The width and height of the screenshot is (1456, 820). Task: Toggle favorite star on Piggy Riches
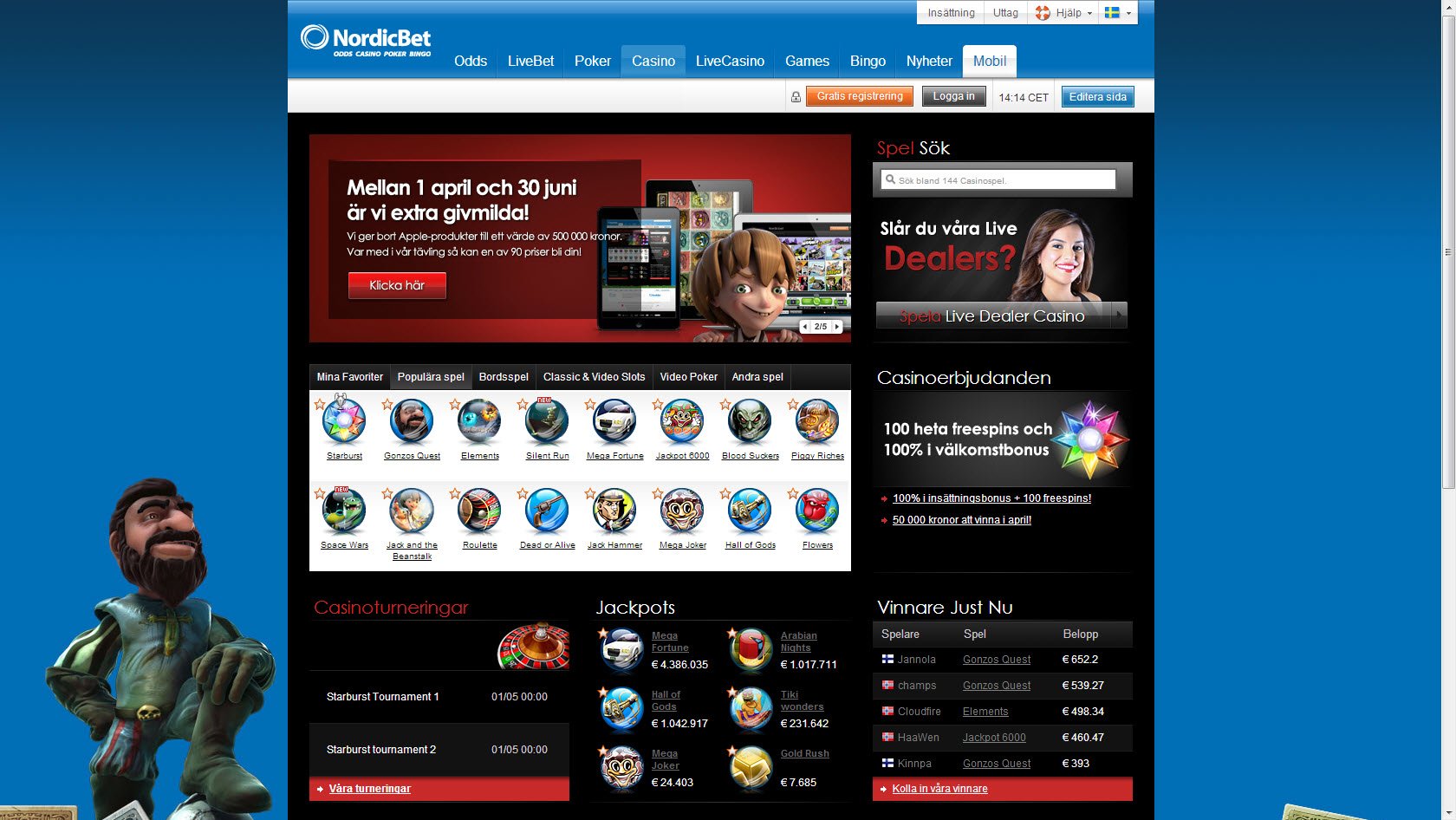[793, 404]
